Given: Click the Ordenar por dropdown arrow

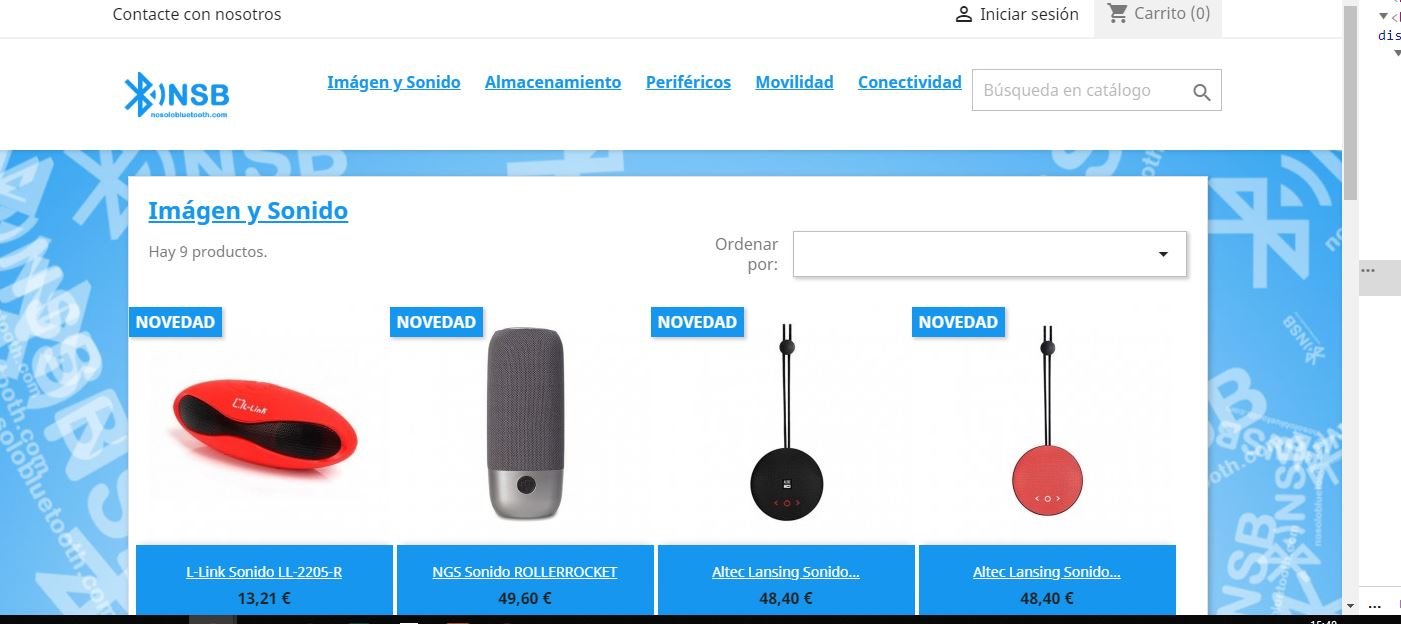Looking at the screenshot, I should [1163, 254].
